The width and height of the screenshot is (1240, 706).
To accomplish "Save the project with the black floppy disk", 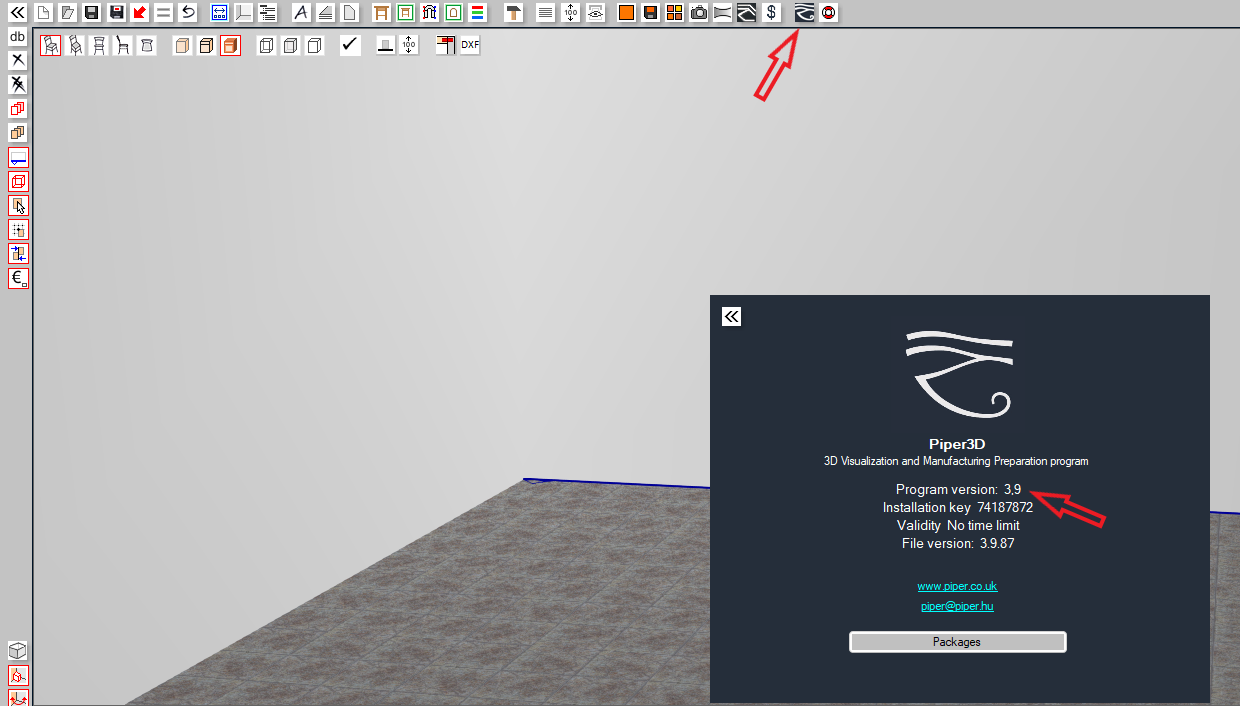I will [x=92, y=13].
